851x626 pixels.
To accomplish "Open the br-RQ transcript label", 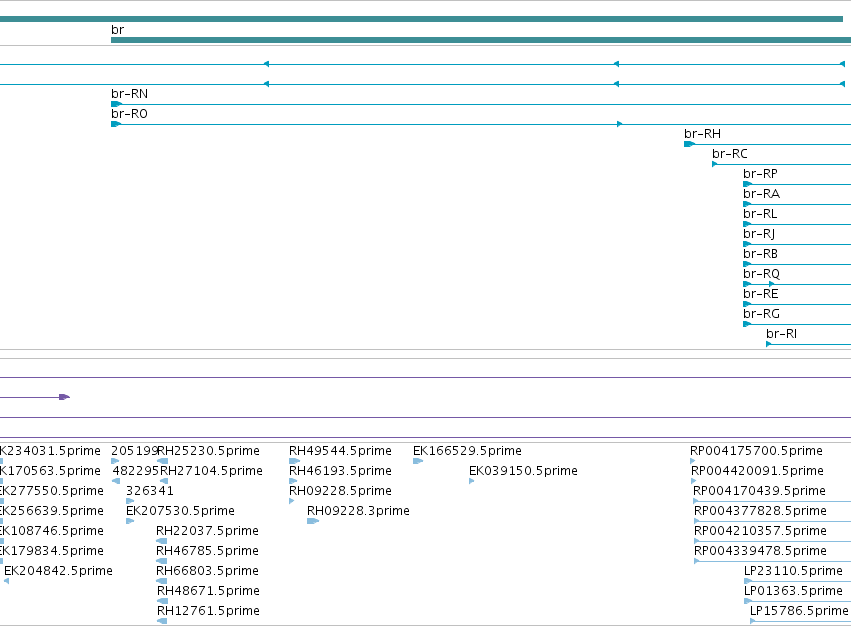I will [x=761, y=274].
